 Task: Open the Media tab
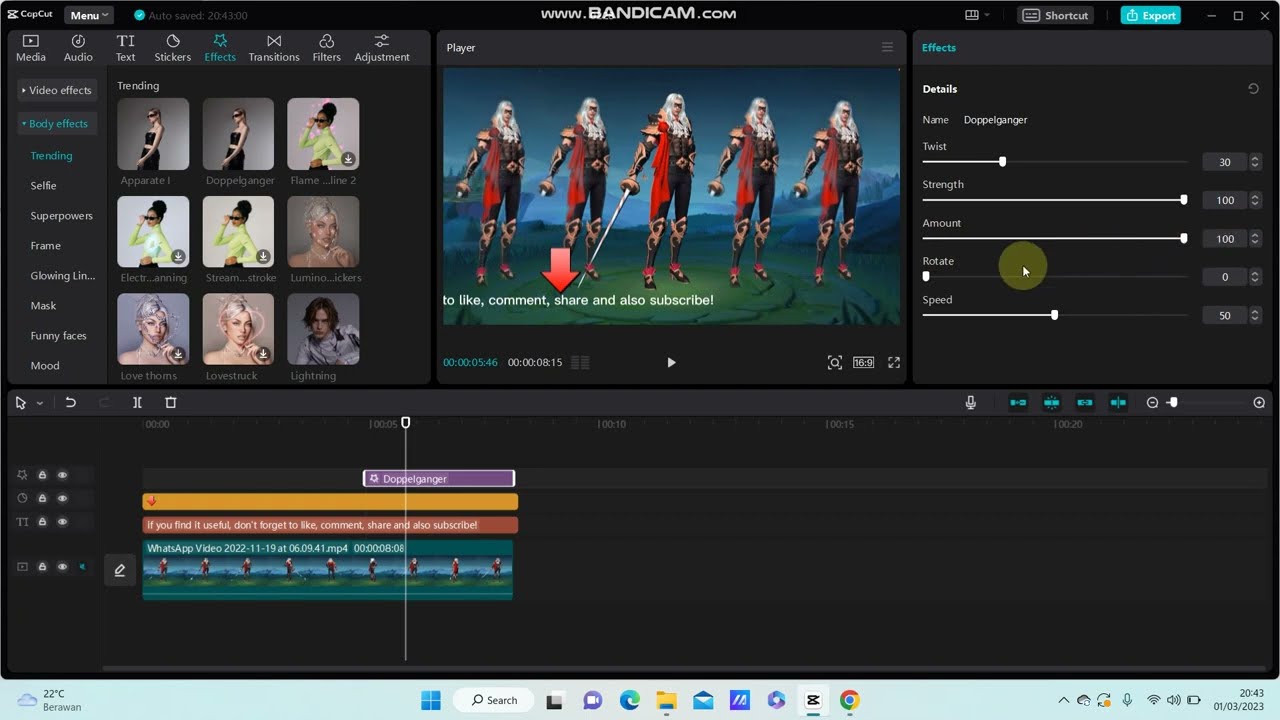click(30, 47)
